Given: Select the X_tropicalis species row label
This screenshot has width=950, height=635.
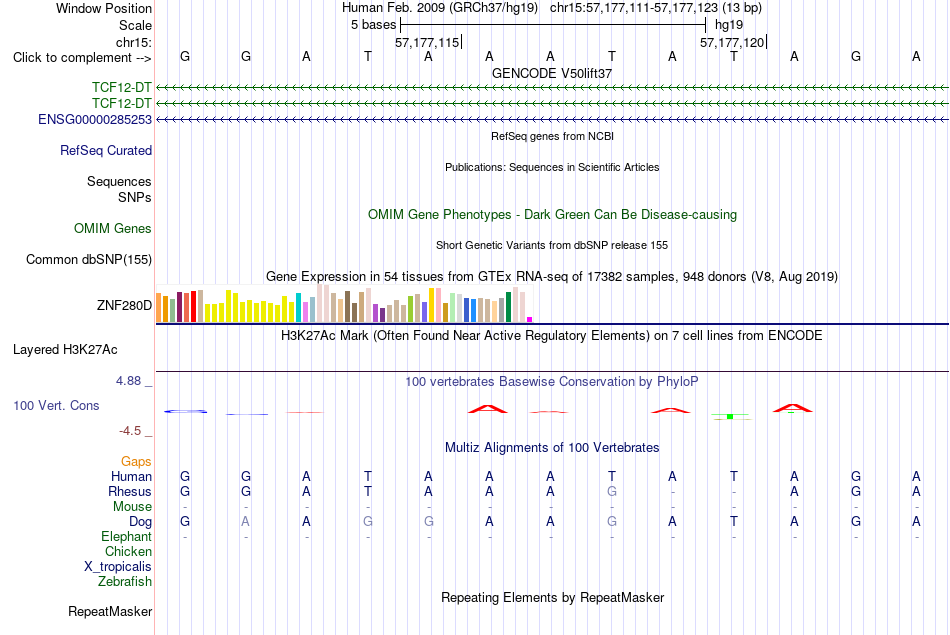Looking at the screenshot, I should pos(118,567).
